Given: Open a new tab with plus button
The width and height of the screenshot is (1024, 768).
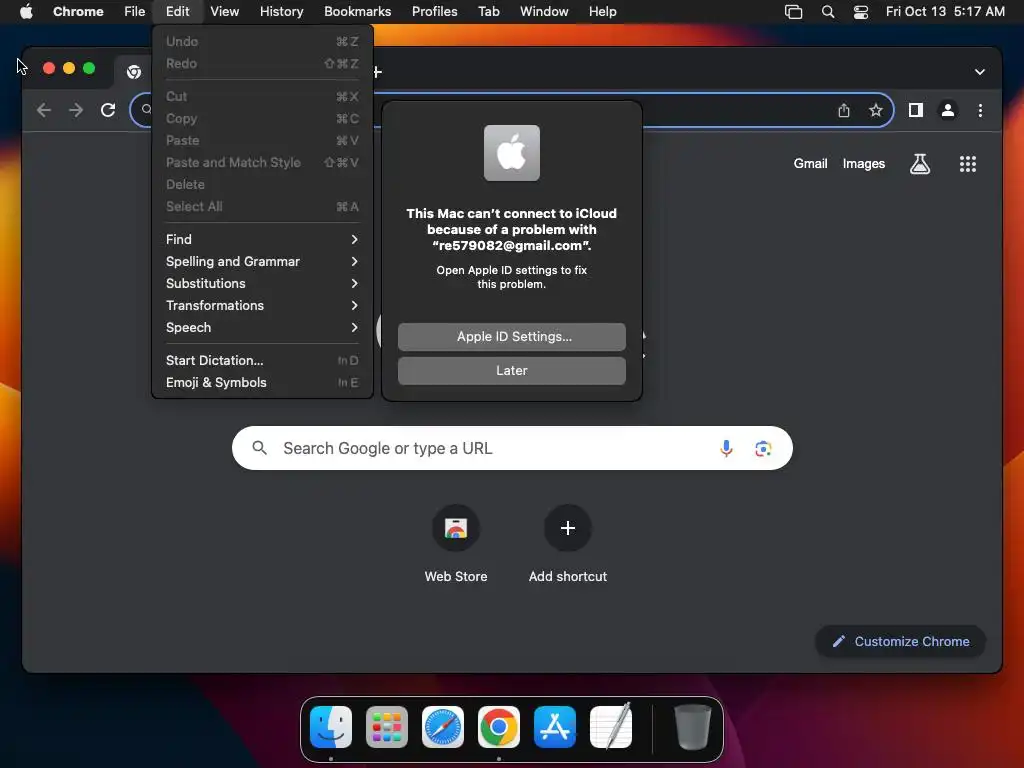Looking at the screenshot, I should pyautogui.click(x=377, y=72).
